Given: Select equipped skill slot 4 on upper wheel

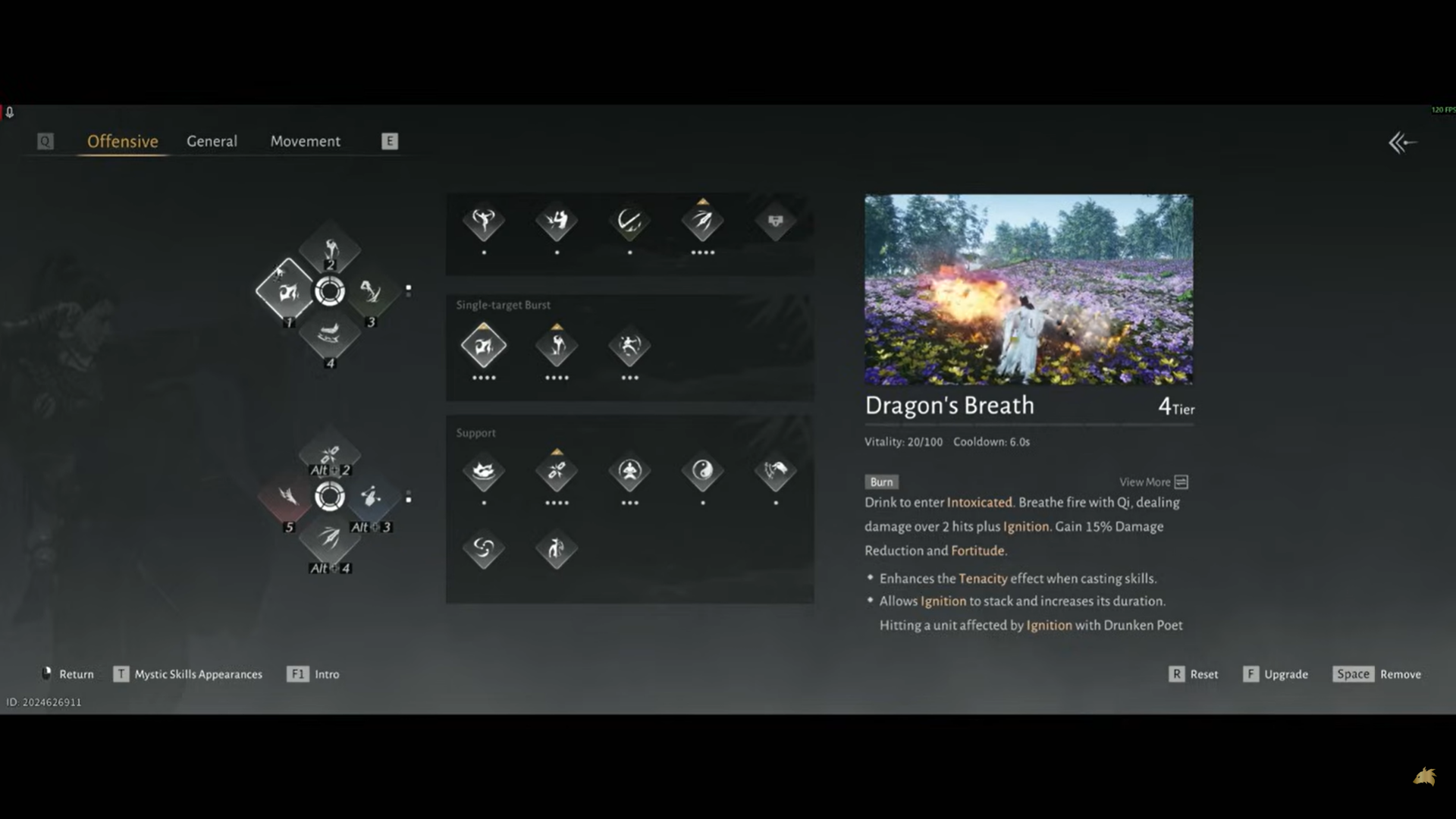Looking at the screenshot, I should (x=330, y=334).
